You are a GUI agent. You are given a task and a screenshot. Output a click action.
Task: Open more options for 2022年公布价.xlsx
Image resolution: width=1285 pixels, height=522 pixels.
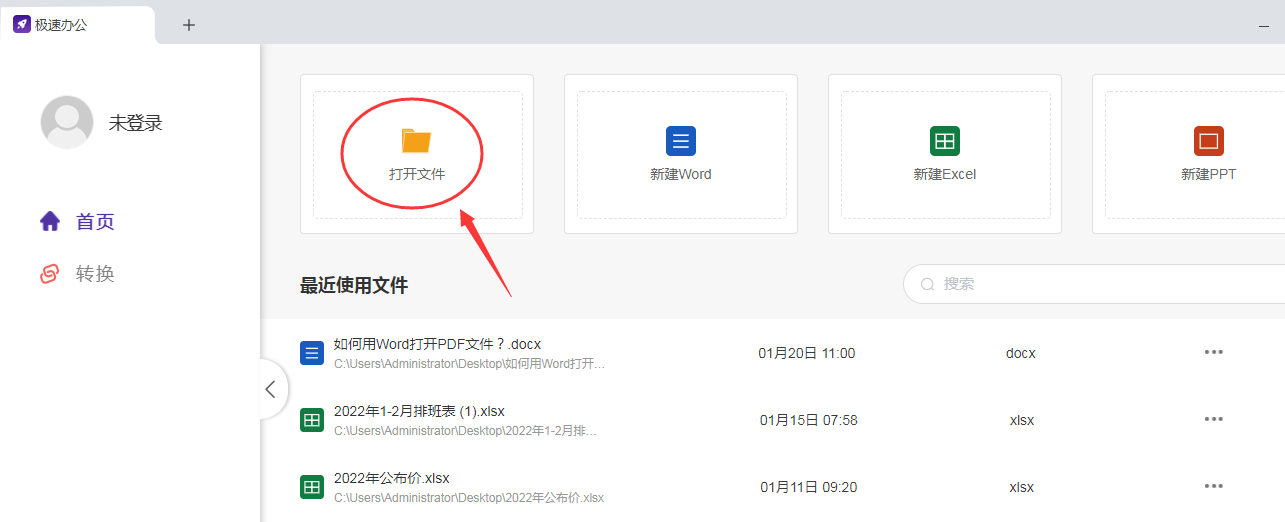coord(1214,486)
